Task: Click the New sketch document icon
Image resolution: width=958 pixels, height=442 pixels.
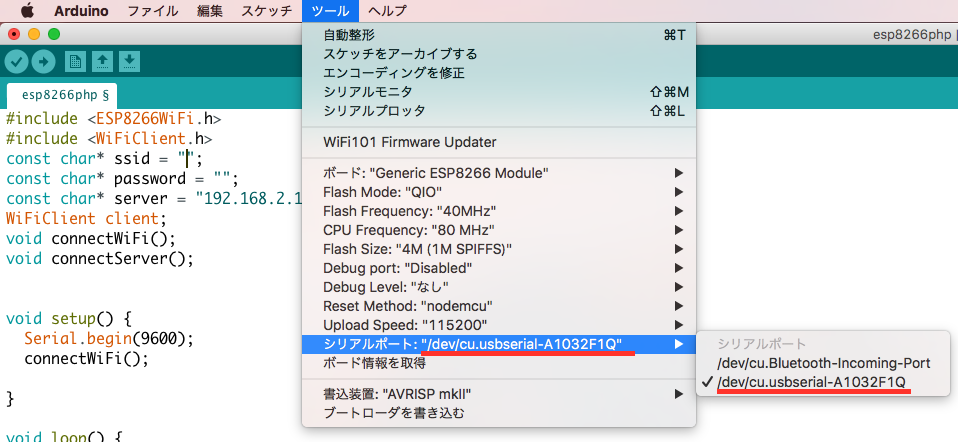Action: [x=75, y=61]
